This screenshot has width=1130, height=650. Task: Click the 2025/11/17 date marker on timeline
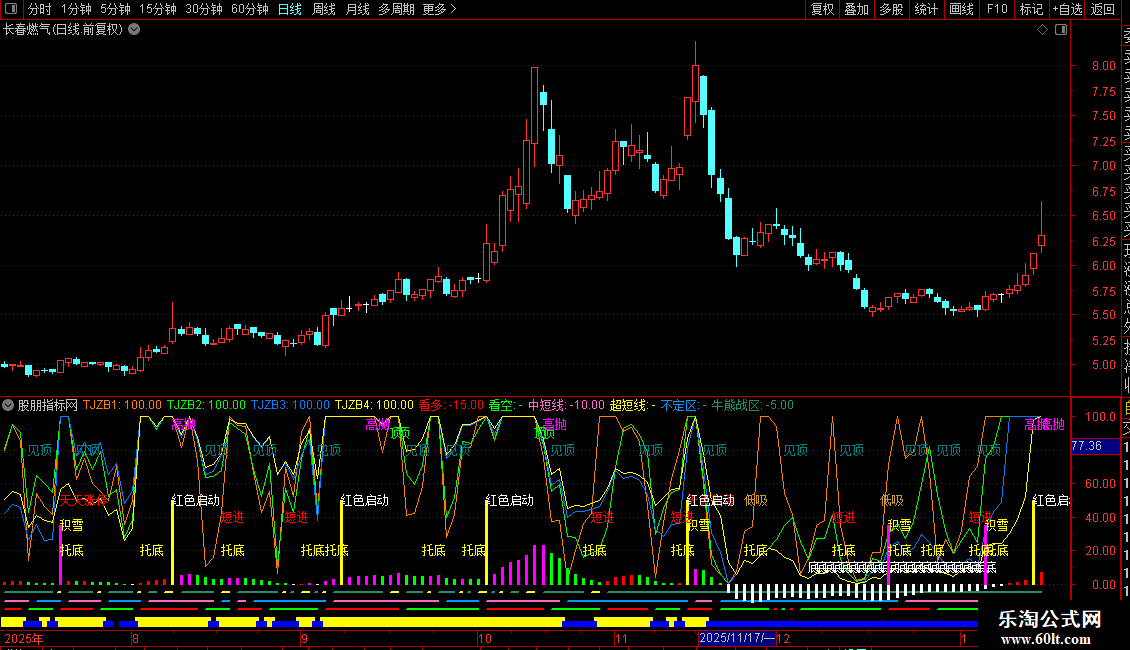point(736,637)
